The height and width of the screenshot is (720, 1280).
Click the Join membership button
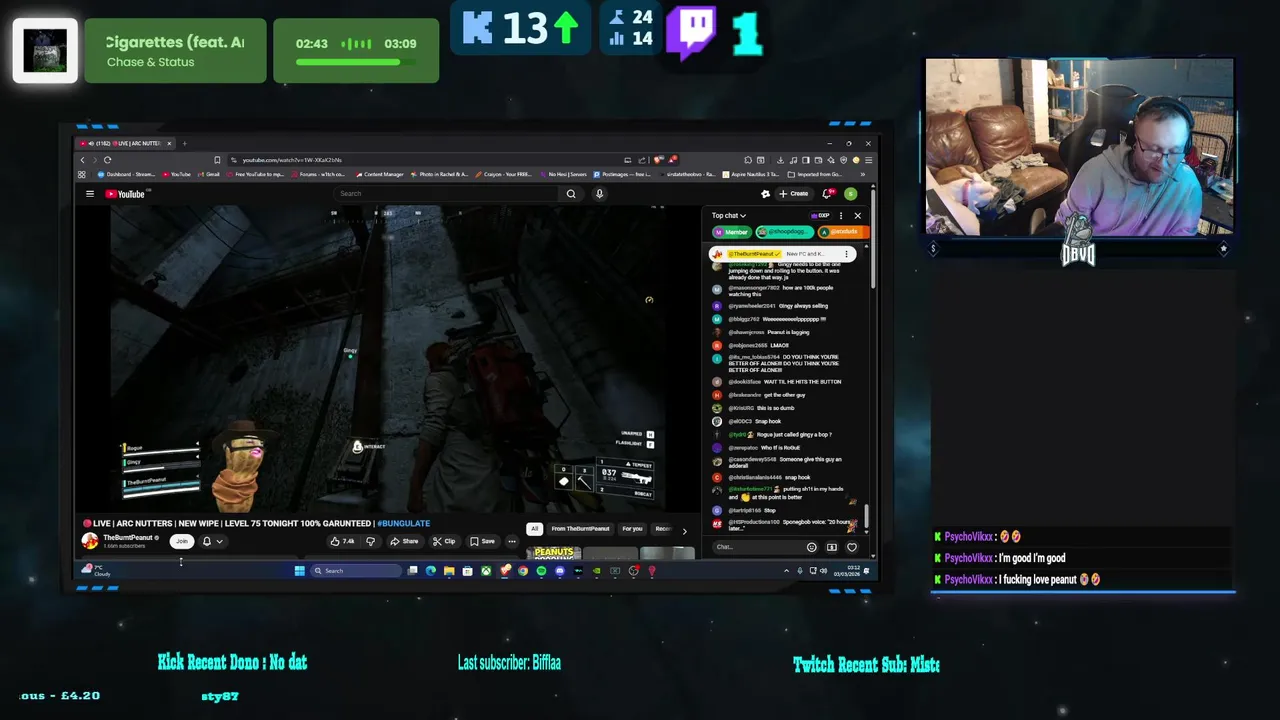pyautogui.click(x=181, y=541)
